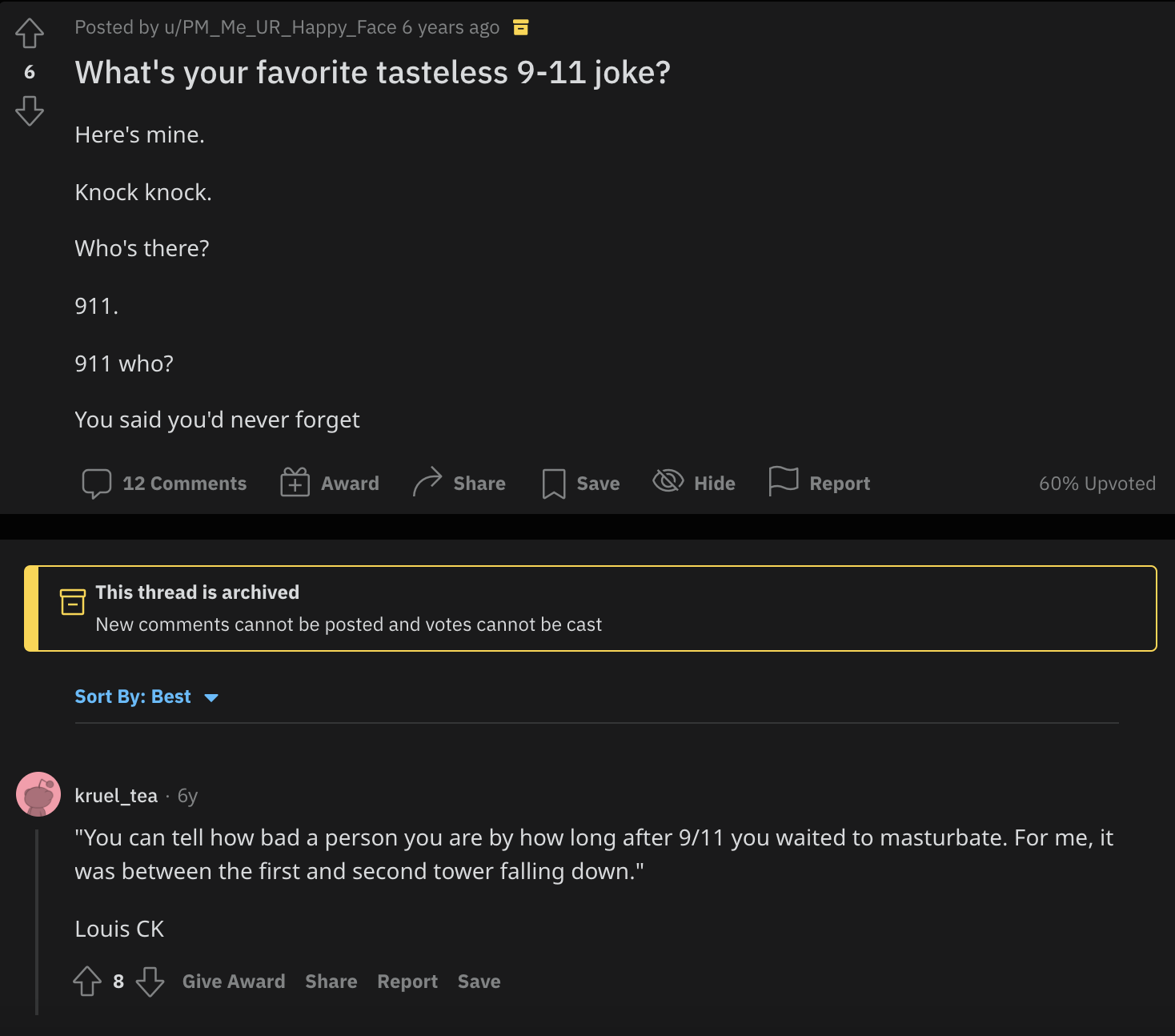Click Share under kruel_tea's comment
The image size is (1175, 1036).
[331, 981]
